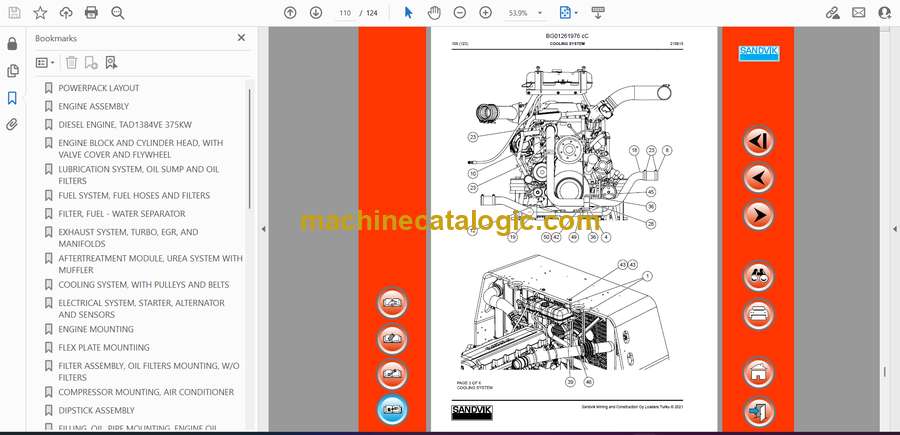The width and height of the screenshot is (900, 435).
Task: Click the page number field showing 110
Action: [x=344, y=13]
